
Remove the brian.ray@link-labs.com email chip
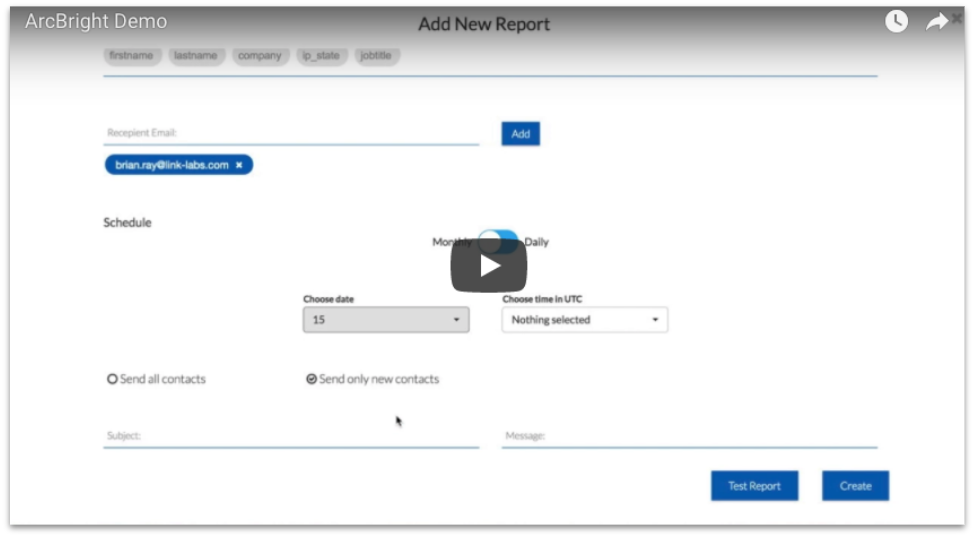pyautogui.click(x=239, y=165)
